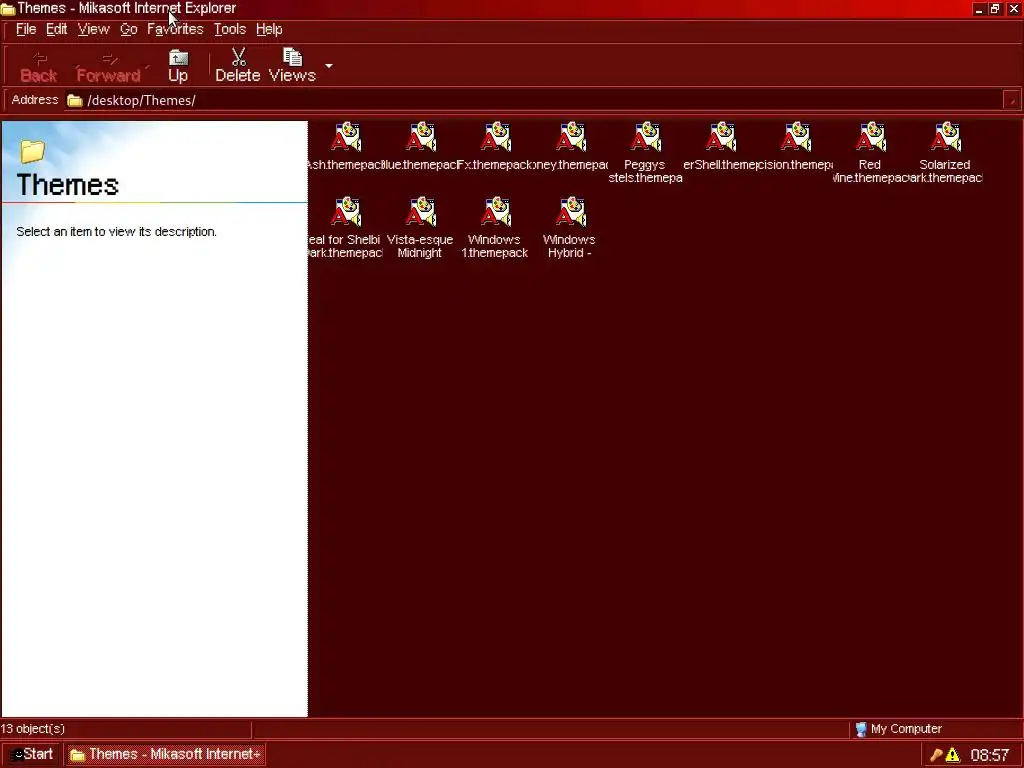Open the Edit menu
This screenshot has height=768, width=1024.
[57, 29]
